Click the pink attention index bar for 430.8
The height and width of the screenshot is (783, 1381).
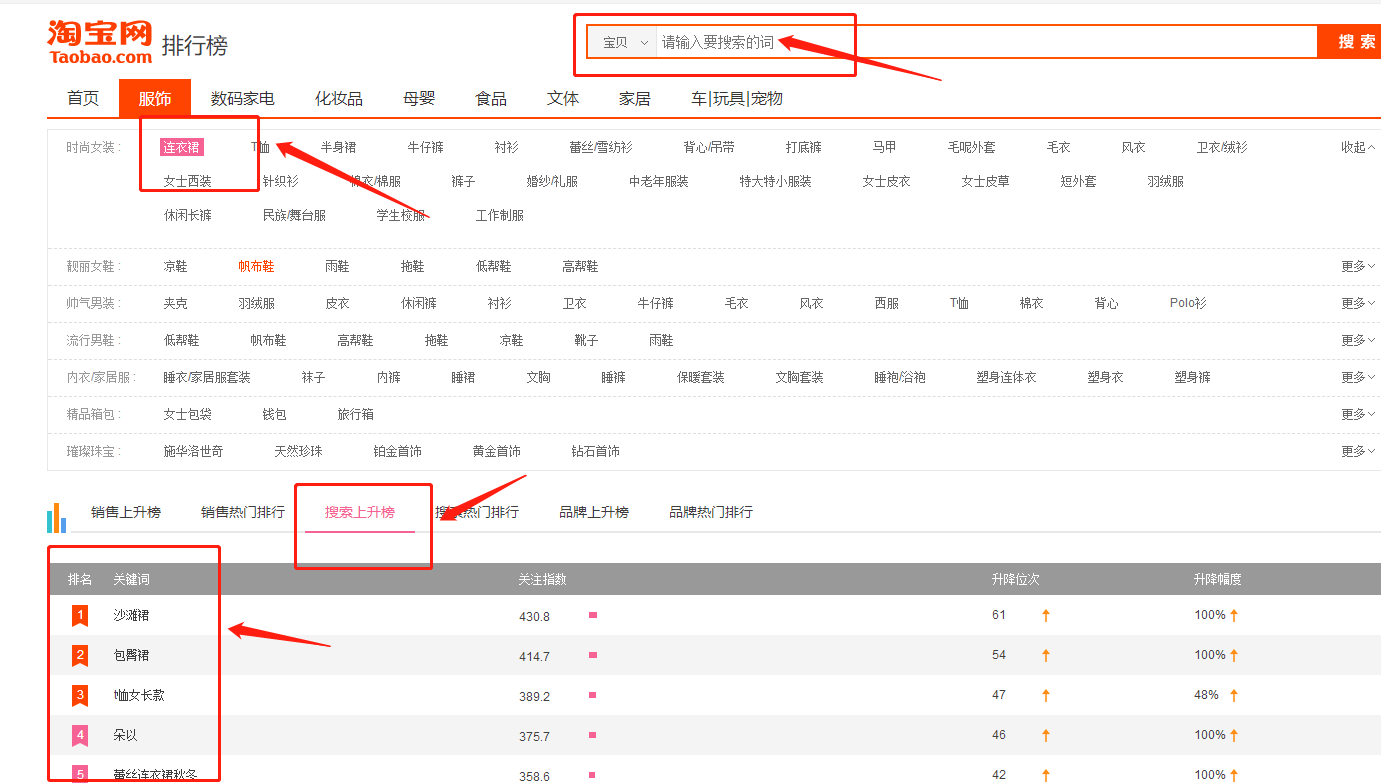tap(593, 615)
